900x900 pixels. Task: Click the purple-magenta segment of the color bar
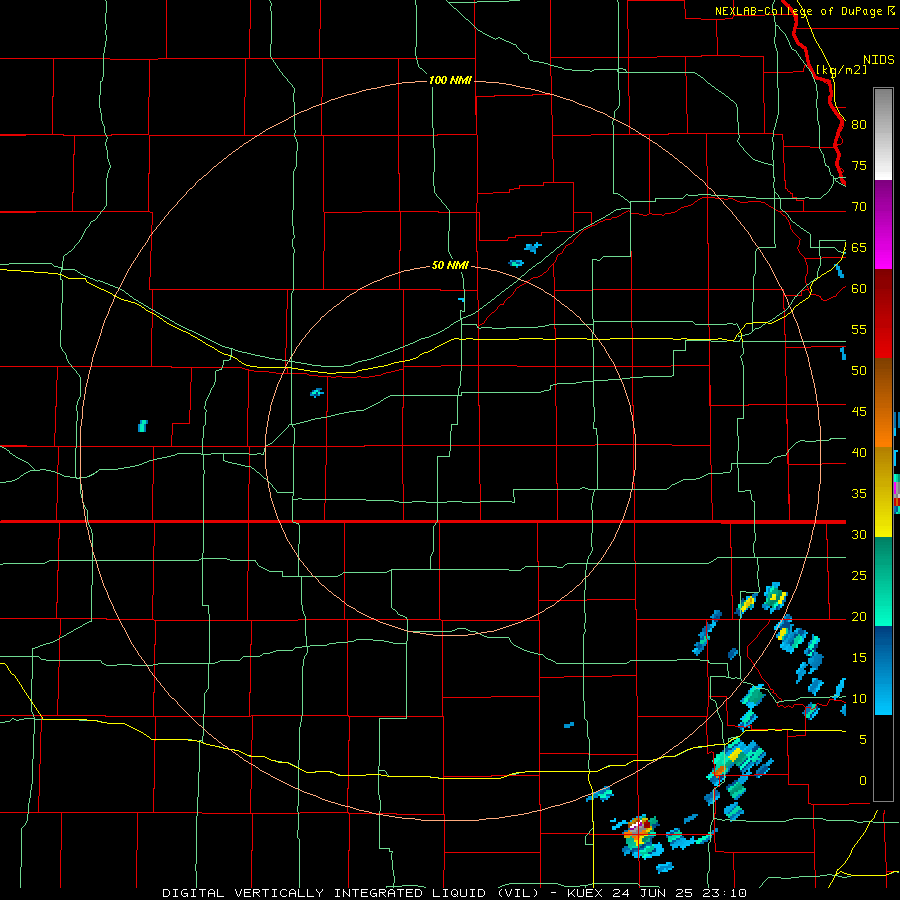tap(883, 225)
